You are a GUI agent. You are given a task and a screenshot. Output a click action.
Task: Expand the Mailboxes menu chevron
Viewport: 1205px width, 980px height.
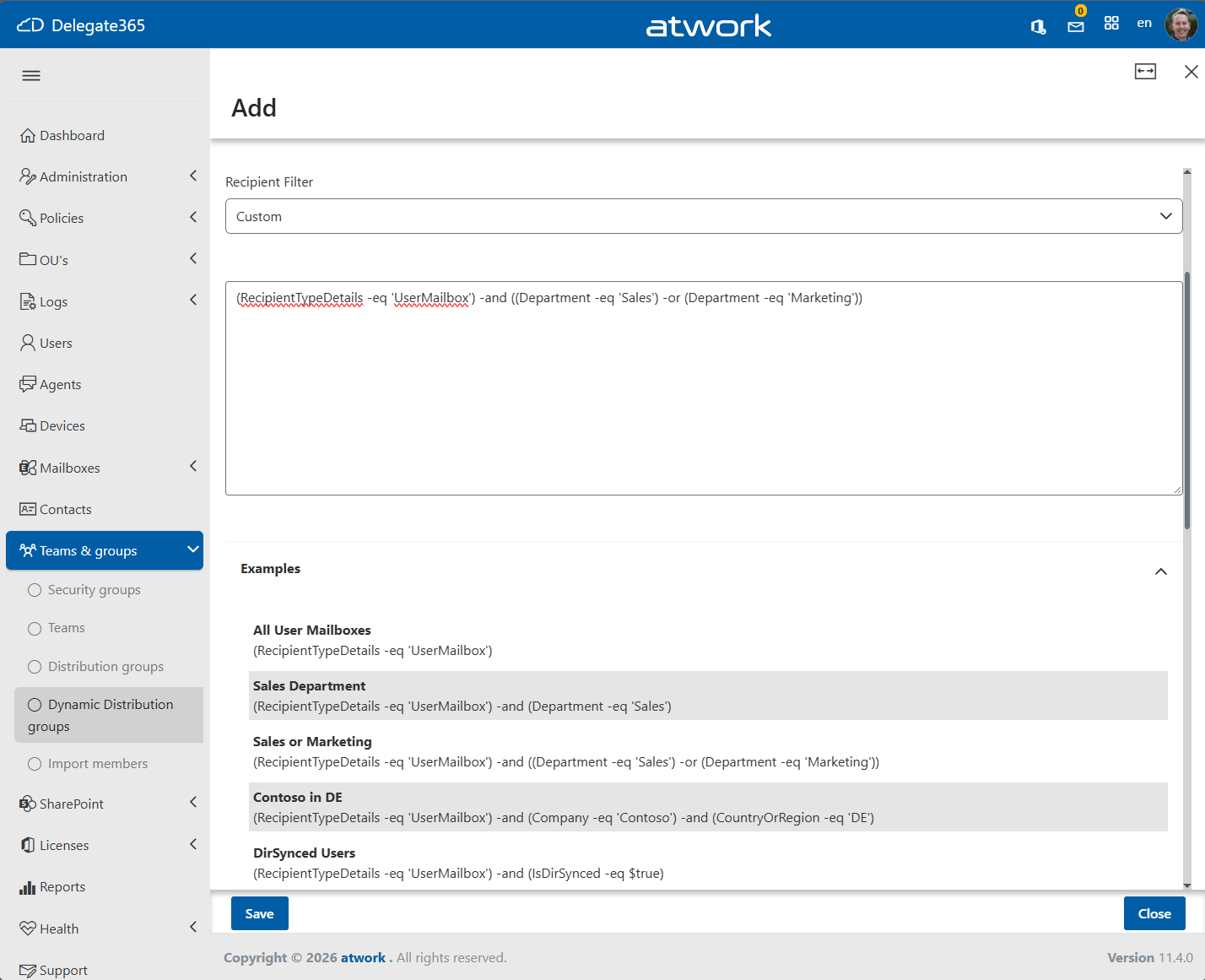coord(193,466)
